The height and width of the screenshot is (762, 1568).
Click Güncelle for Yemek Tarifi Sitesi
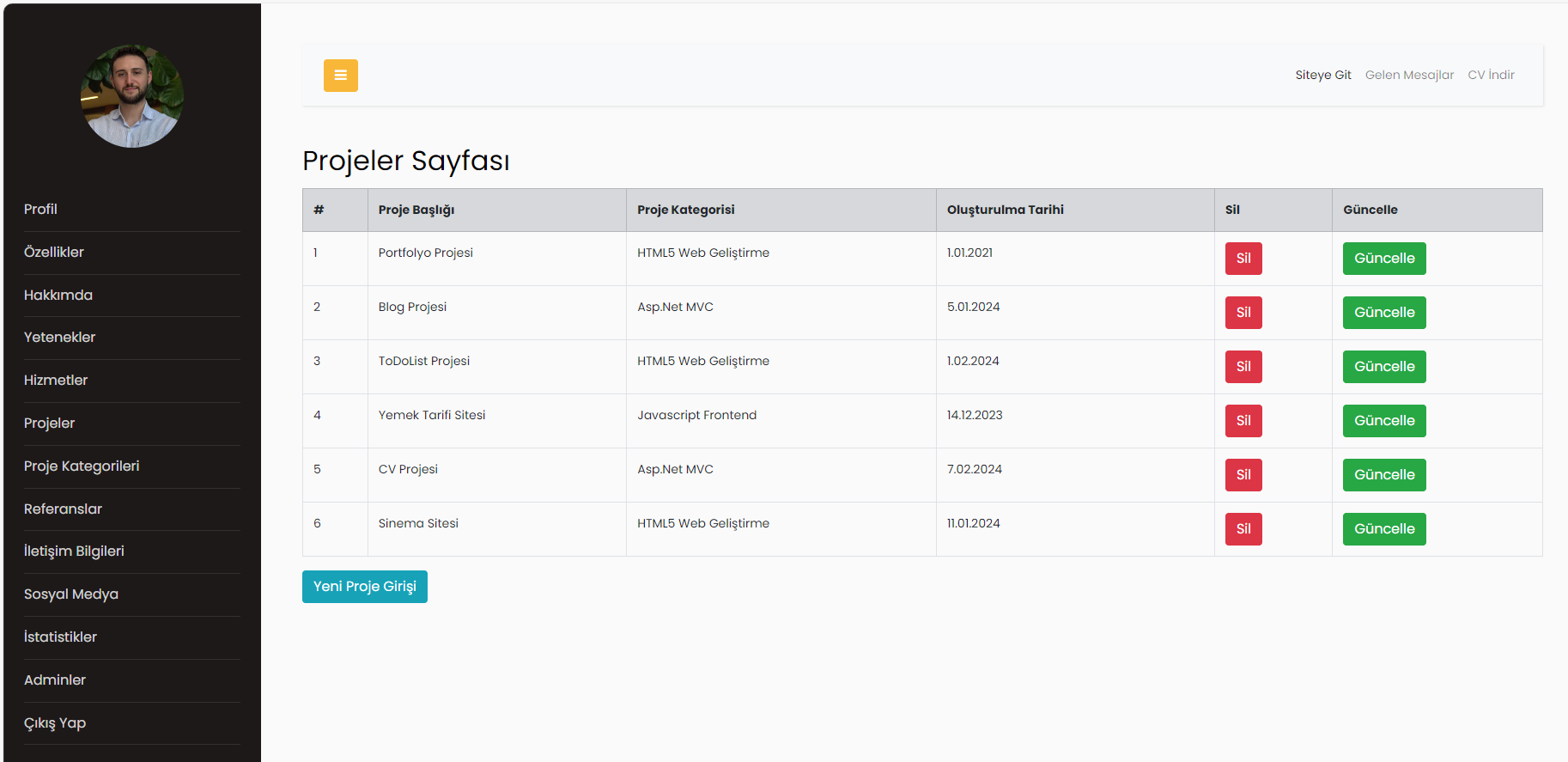1383,421
